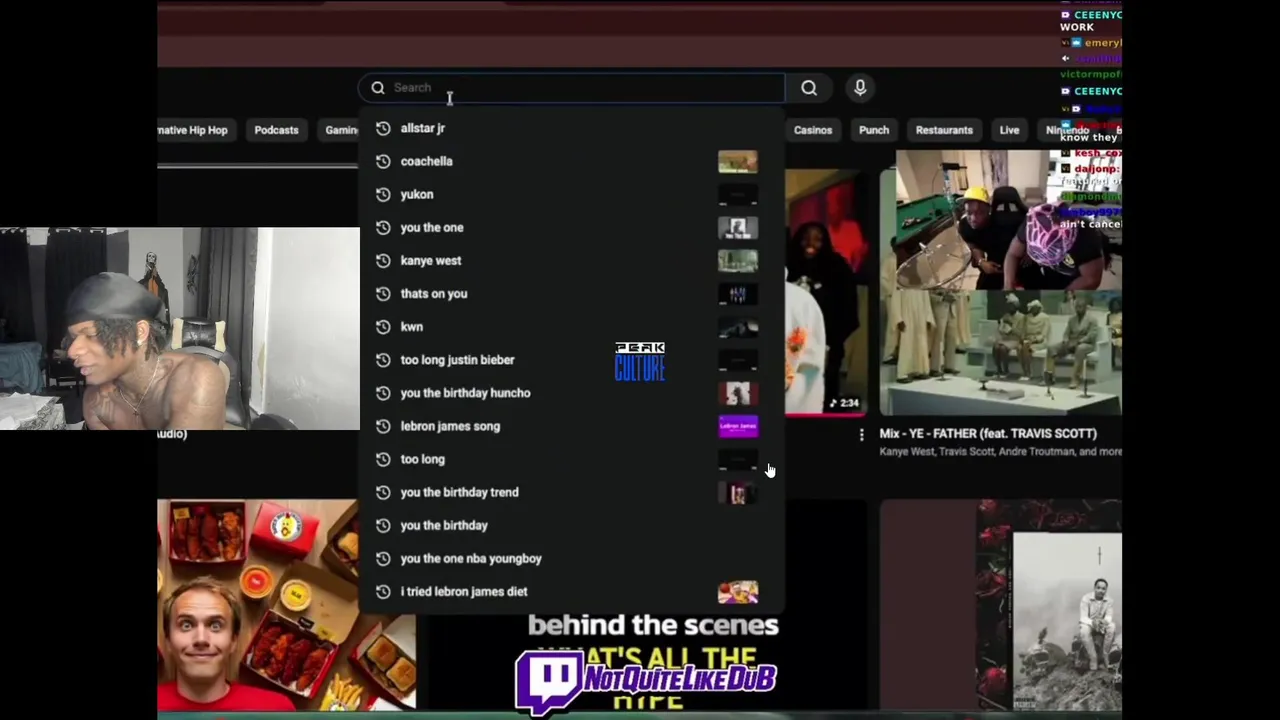The height and width of the screenshot is (720, 1280).
Task: Open the Podcasts category chip
Action: [276, 130]
